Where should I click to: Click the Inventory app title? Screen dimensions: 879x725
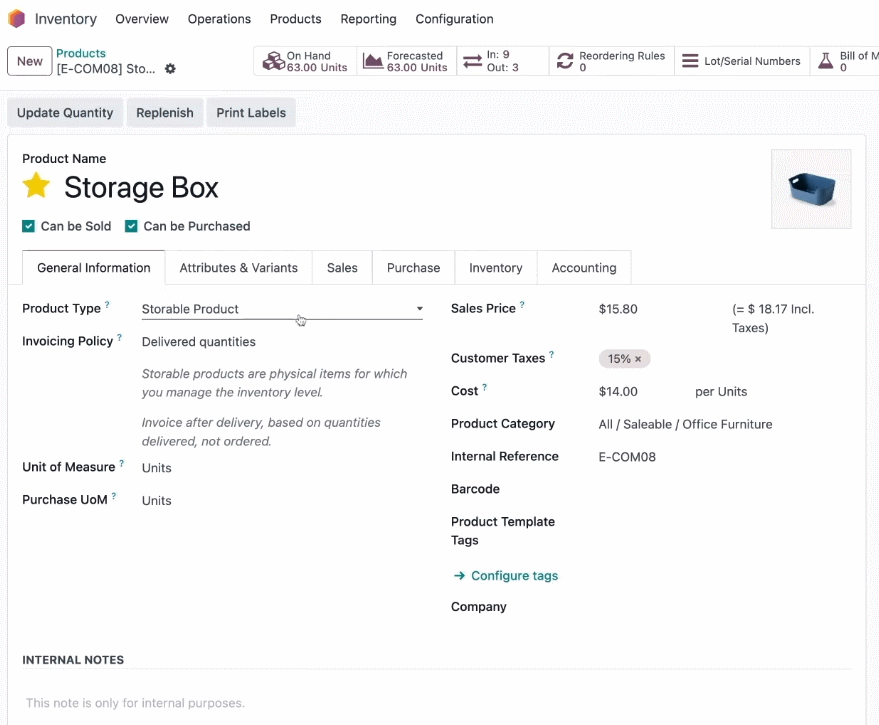click(x=66, y=19)
